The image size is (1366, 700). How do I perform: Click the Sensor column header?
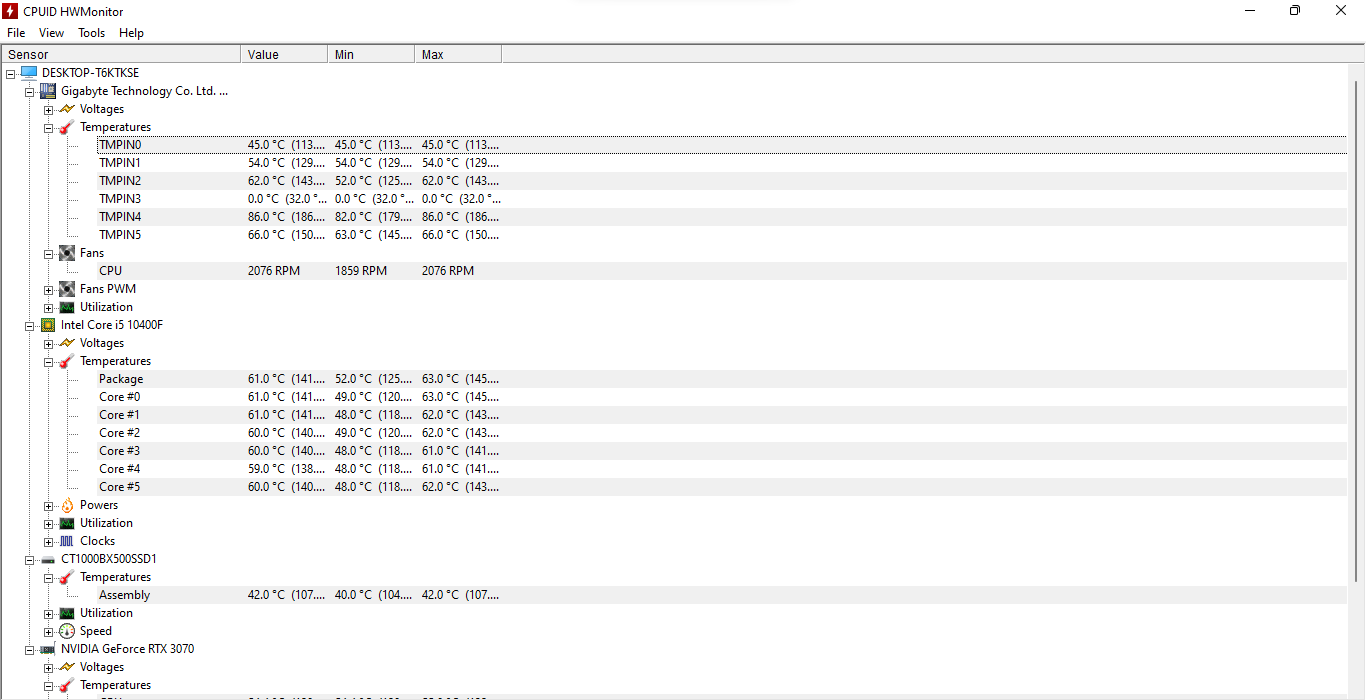pyautogui.click(x=121, y=54)
